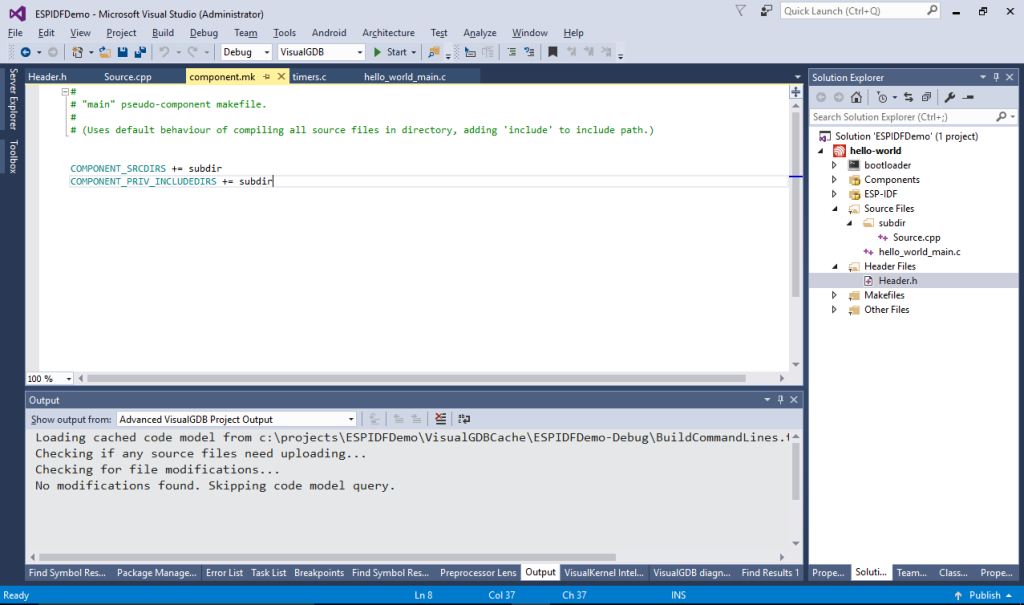Click the New Project toolbar icon

(78, 52)
